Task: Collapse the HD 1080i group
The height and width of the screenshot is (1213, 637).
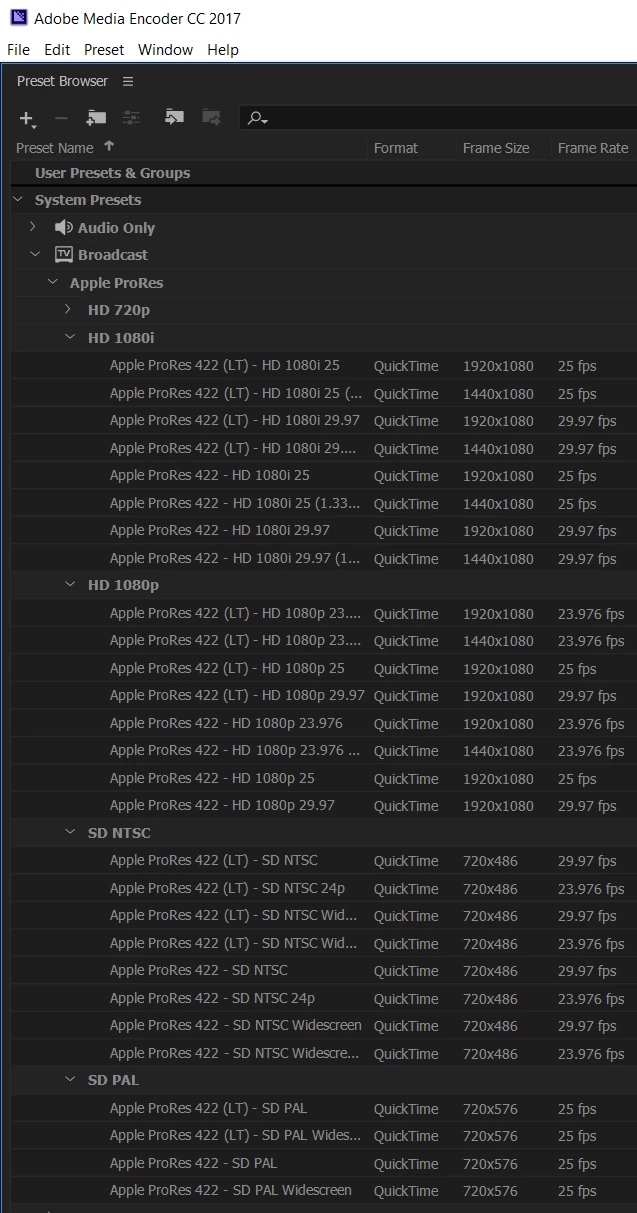Action: coord(70,337)
